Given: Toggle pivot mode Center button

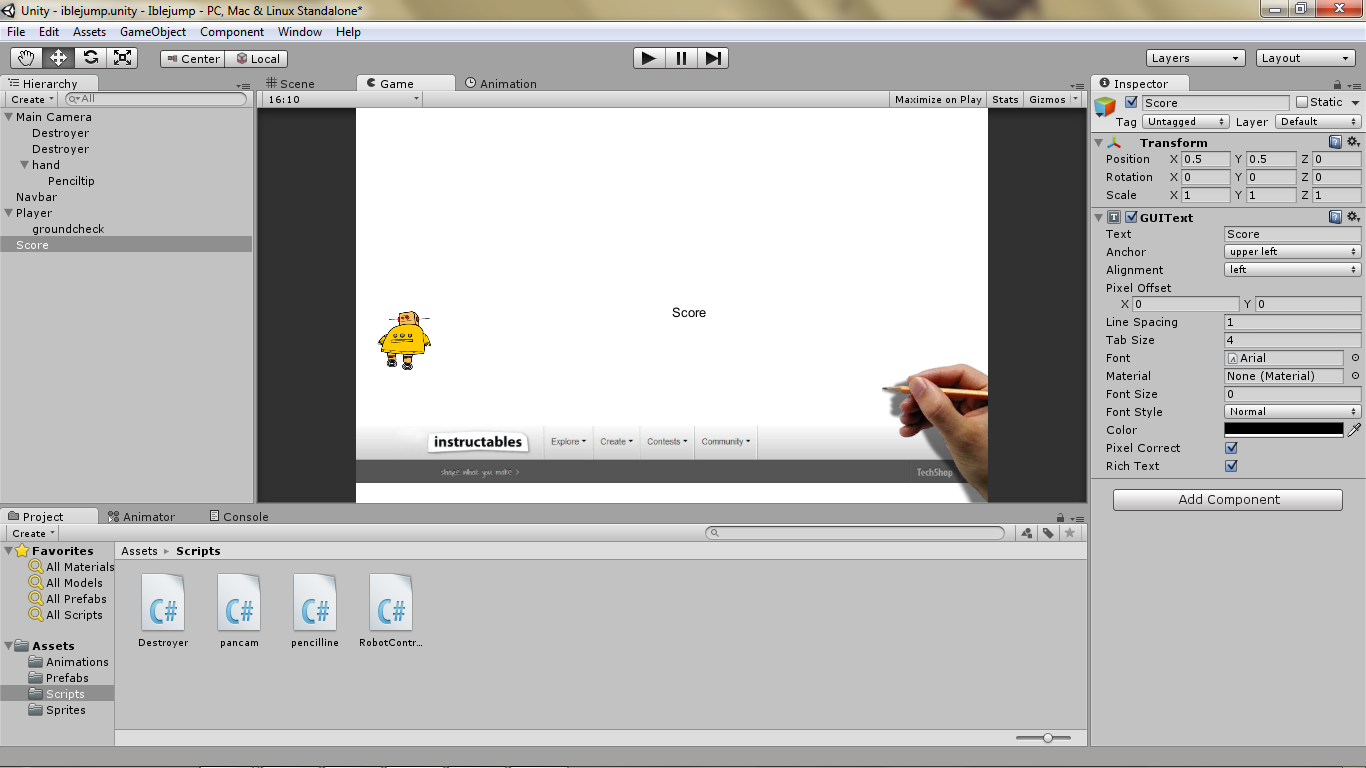Looking at the screenshot, I should [193, 59].
